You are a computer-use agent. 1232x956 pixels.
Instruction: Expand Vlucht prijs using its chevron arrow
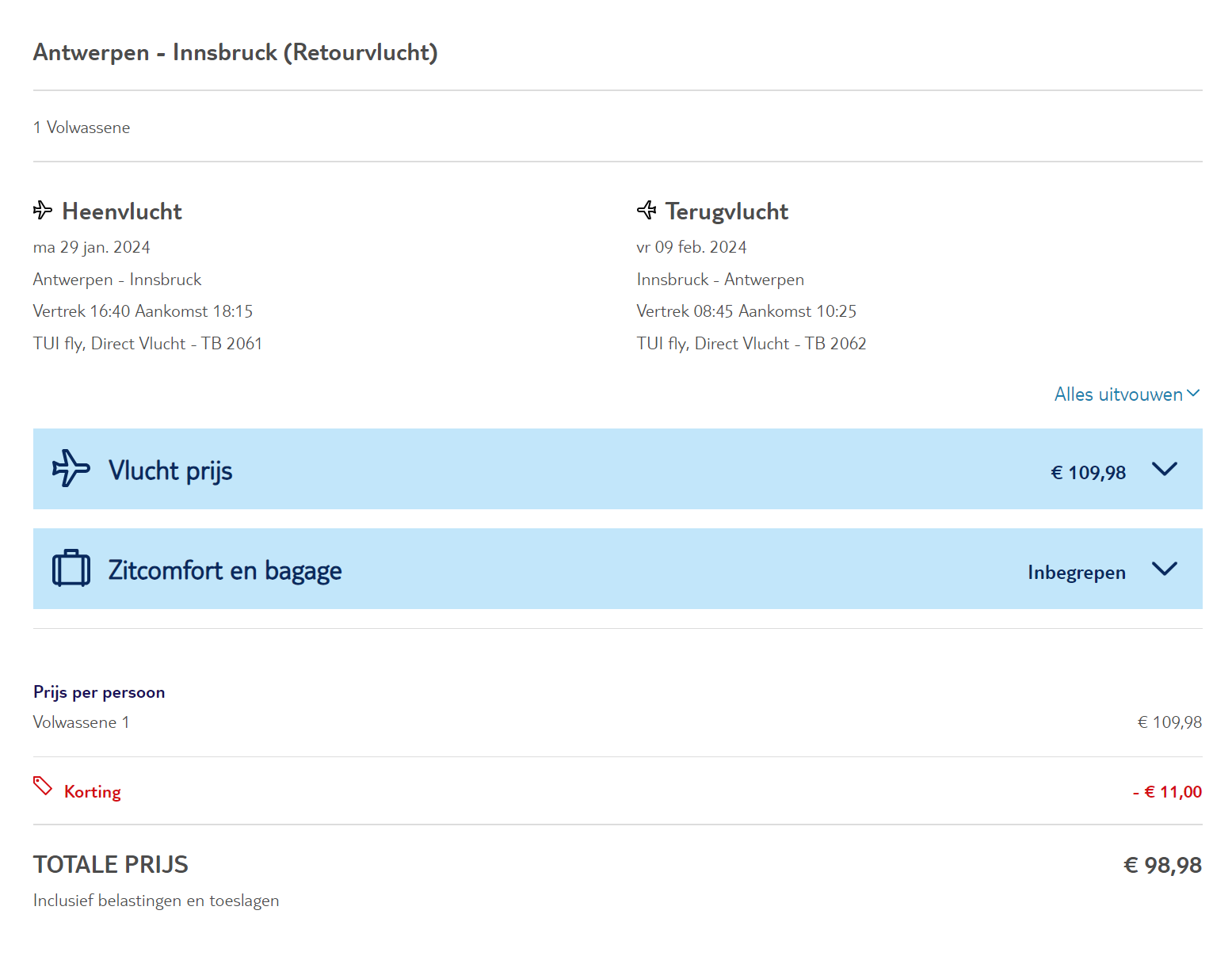[x=1164, y=469]
